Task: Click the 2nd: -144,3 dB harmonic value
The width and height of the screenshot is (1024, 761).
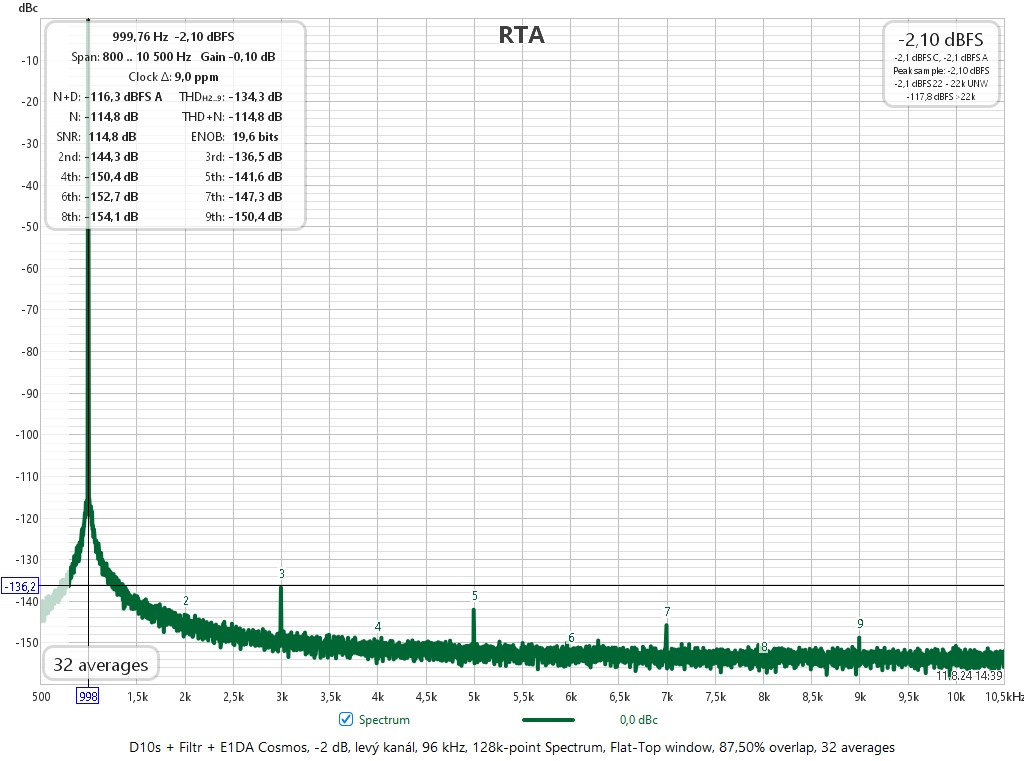Action: pos(98,157)
